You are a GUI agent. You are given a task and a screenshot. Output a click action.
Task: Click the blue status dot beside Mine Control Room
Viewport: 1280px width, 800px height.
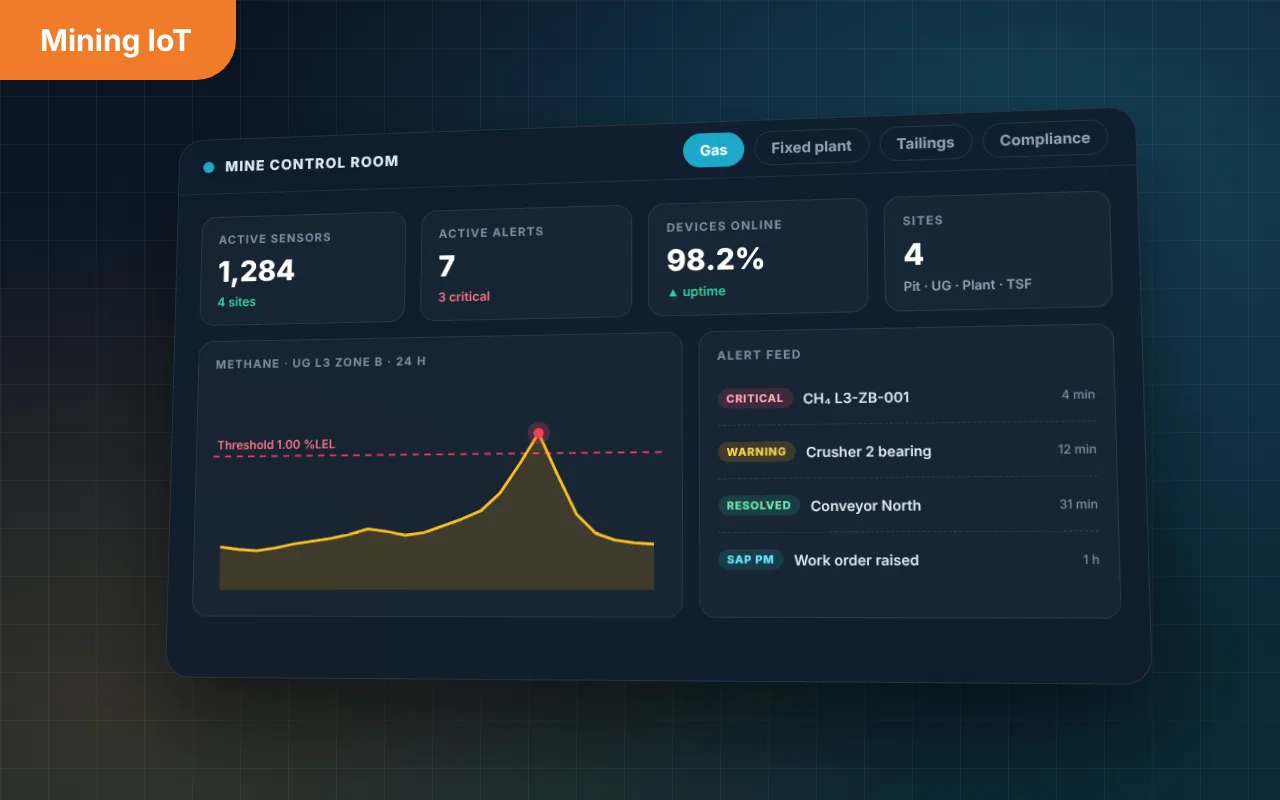point(209,167)
